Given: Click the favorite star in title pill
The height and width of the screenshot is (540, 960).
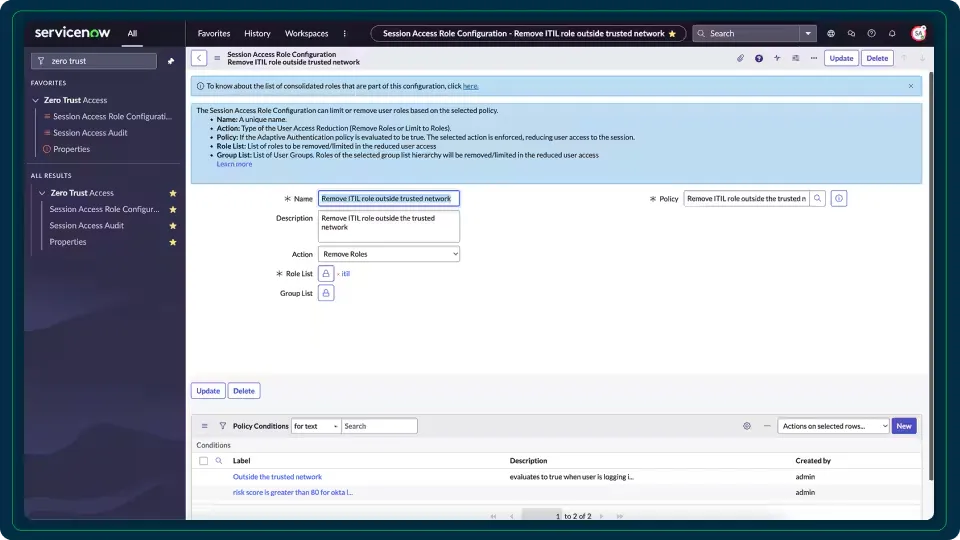Looking at the screenshot, I should pyautogui.click(x=672, y=34).
